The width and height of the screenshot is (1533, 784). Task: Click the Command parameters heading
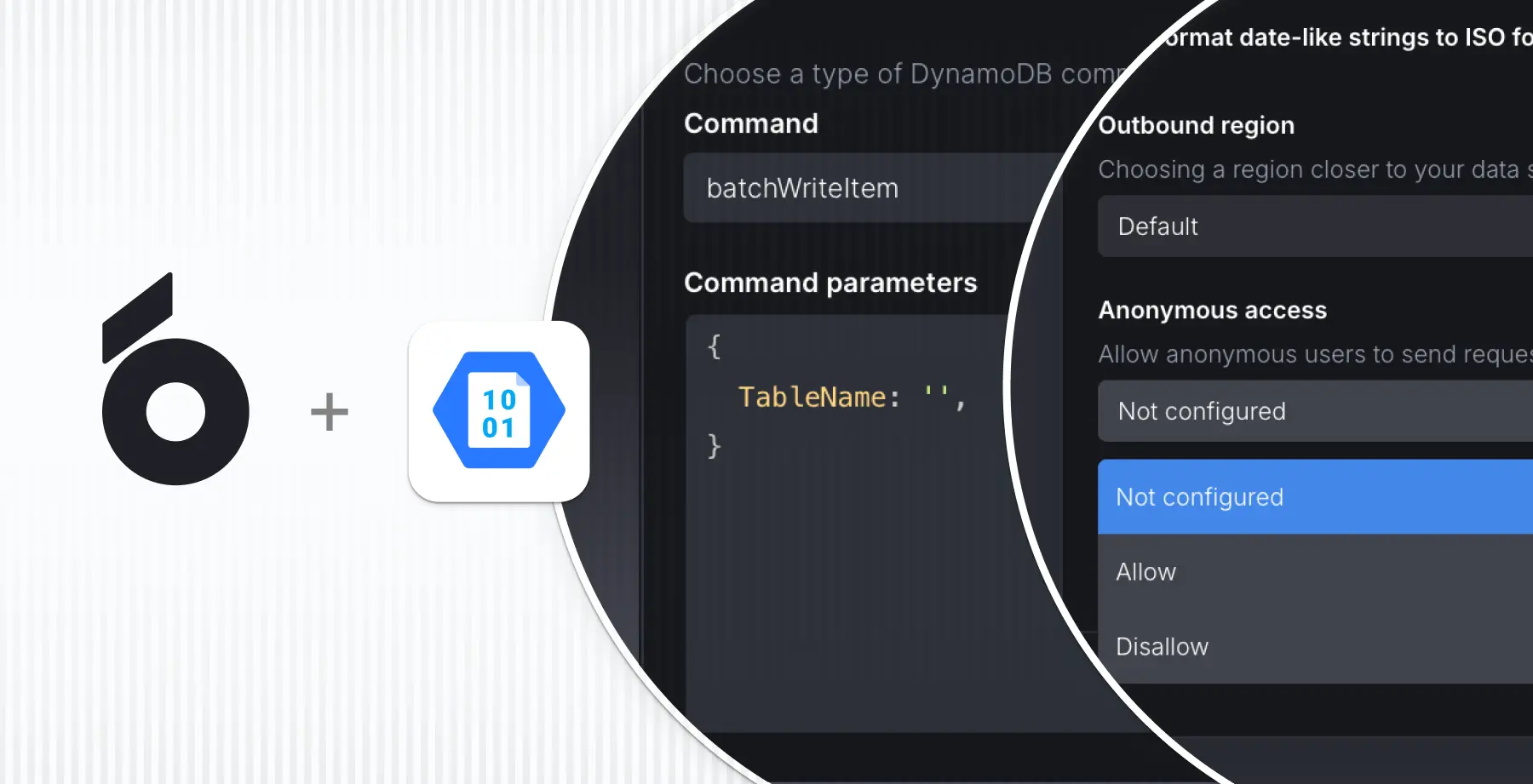click(x=830, y=283)
